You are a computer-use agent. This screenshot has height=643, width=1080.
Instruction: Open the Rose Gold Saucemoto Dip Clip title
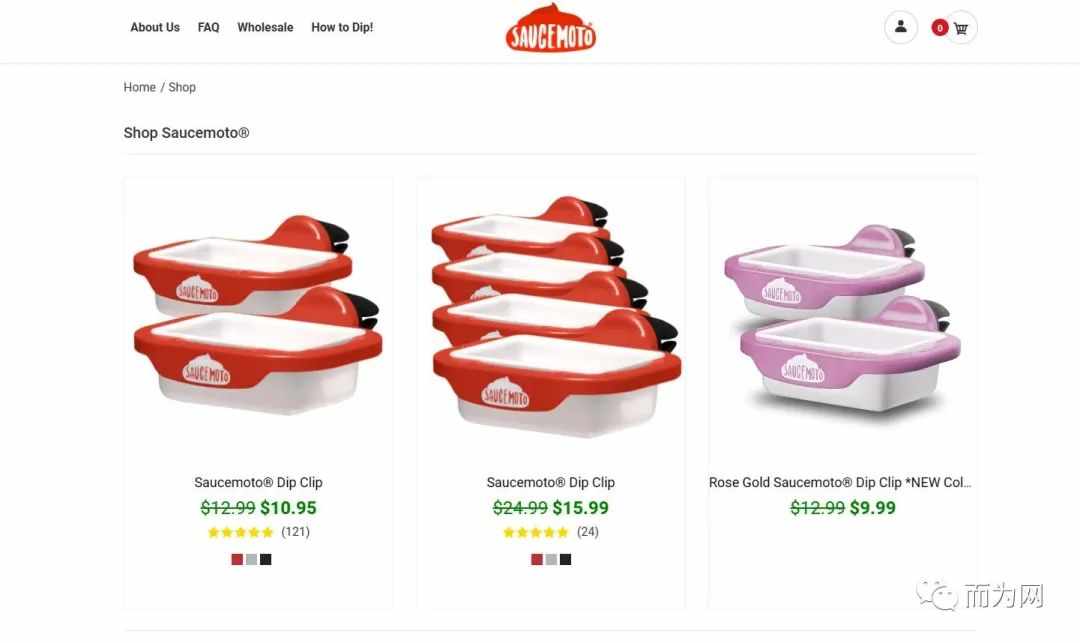[840, 483]
